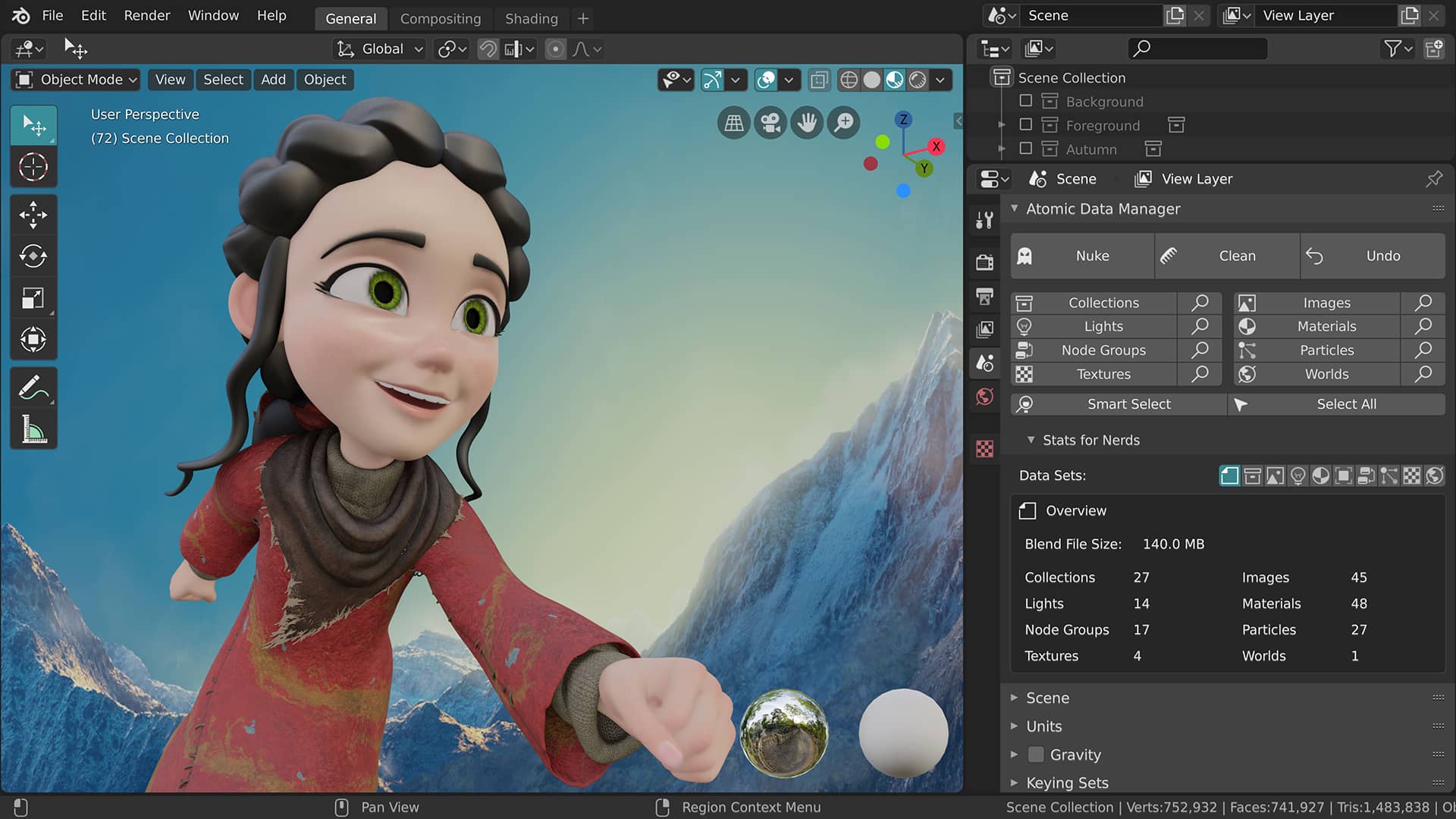The height and width of the screenshot is (819, 1456).
Task: Open the Edit menu
Action: tap(93, 15)
